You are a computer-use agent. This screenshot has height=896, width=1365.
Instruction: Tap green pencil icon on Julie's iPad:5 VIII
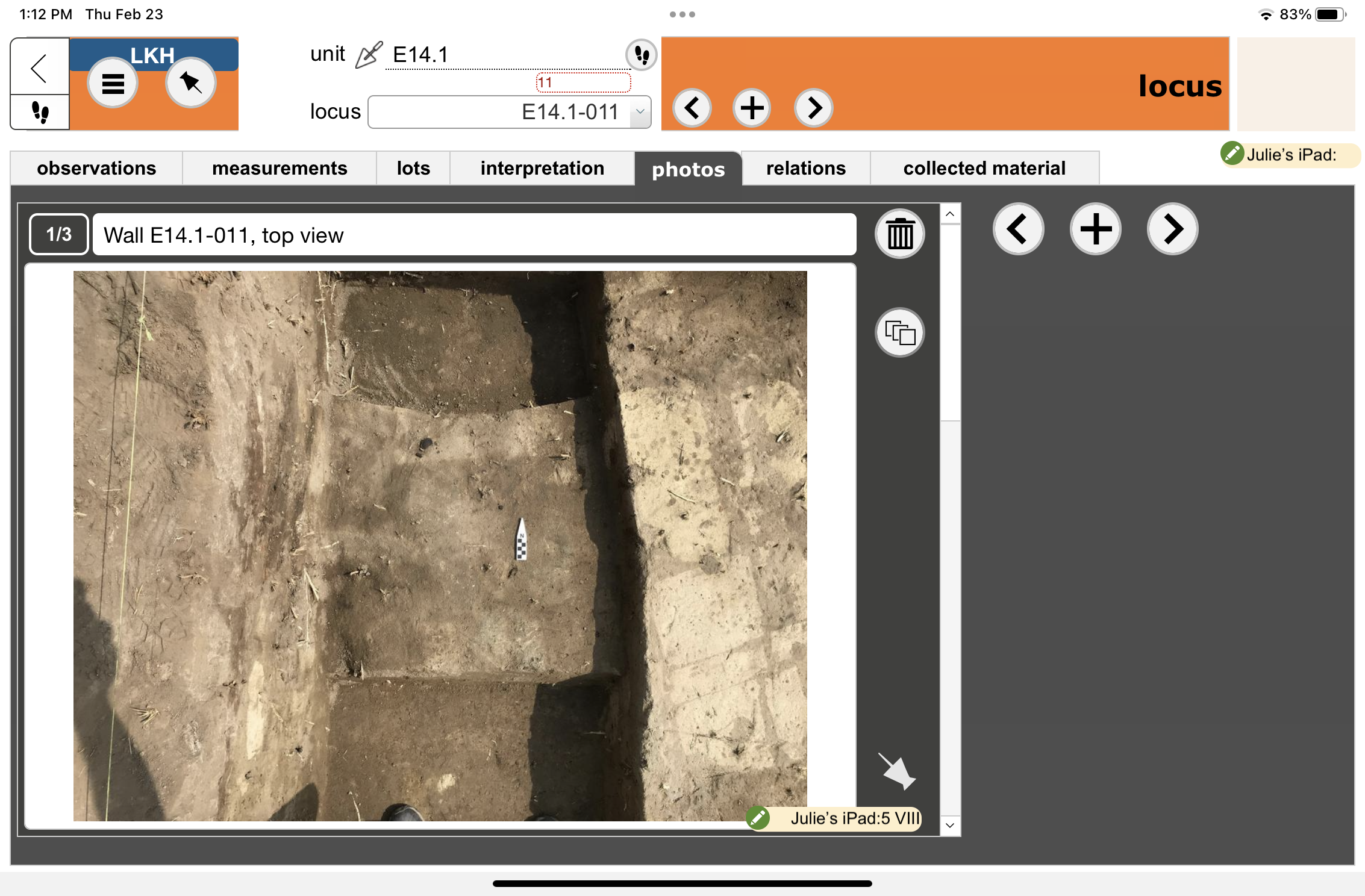[758, 818]
